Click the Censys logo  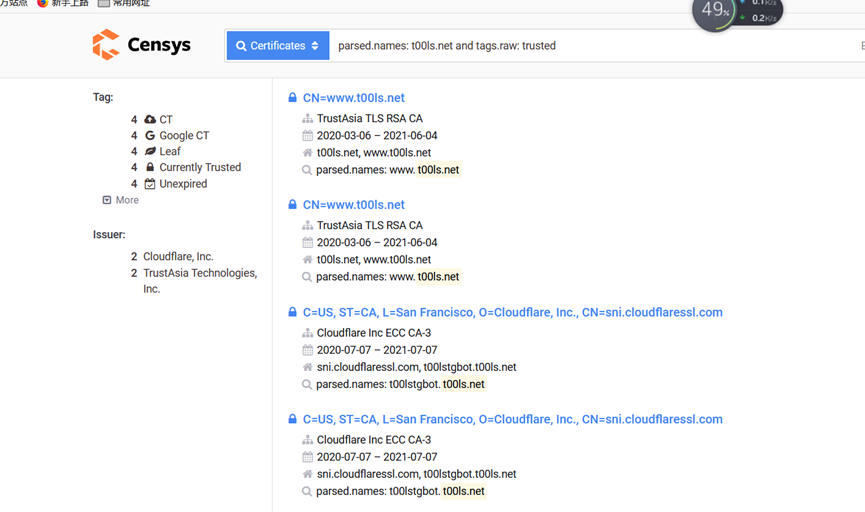[x=141, y=45]
